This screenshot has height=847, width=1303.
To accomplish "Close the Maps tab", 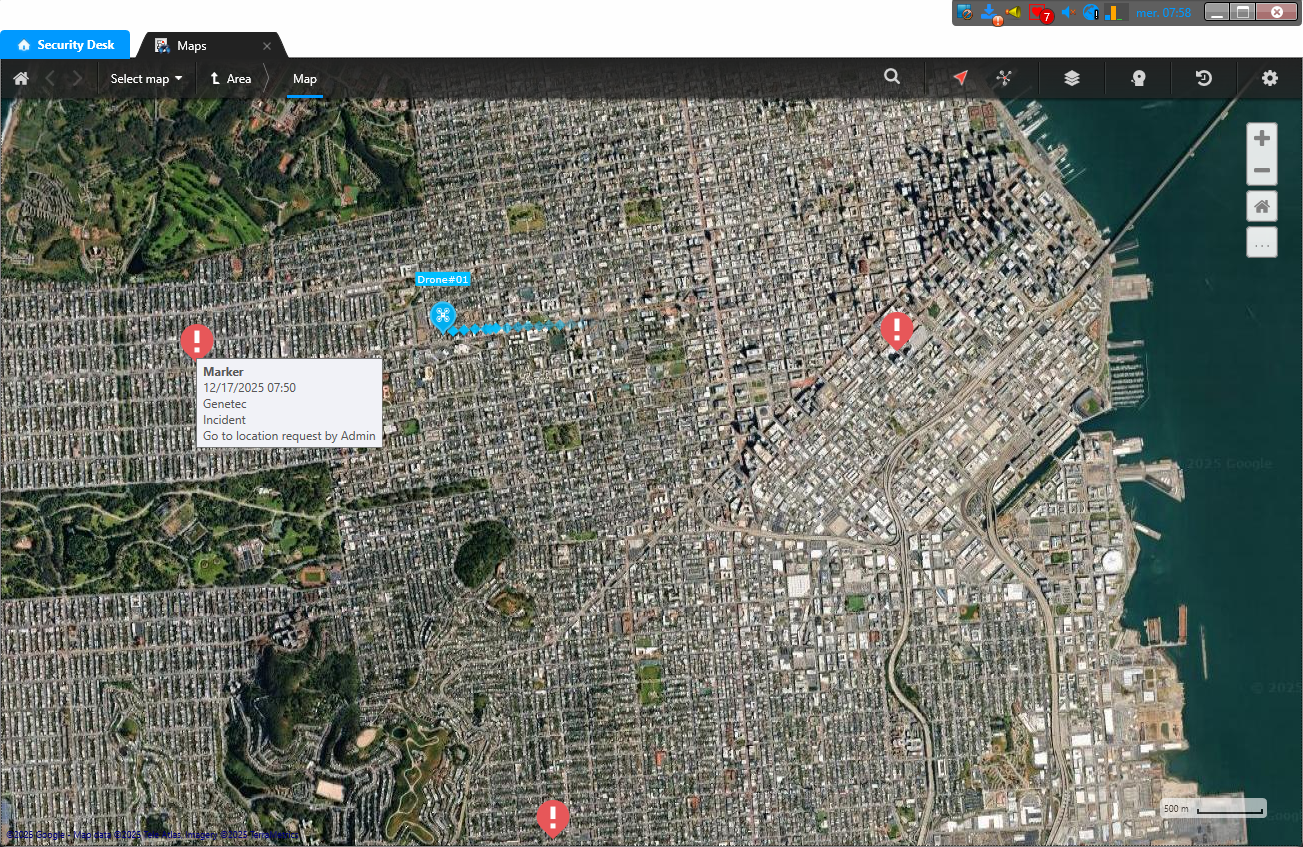I will coord(267,46).
